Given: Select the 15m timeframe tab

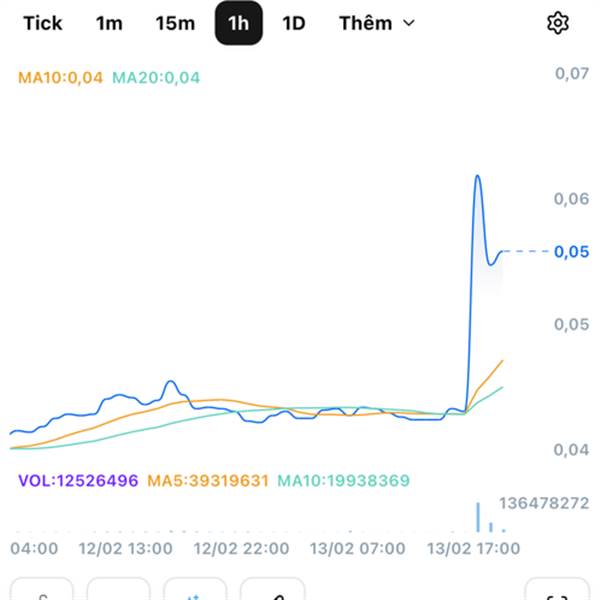Looking at the screenshot, I should click(x=175, y=23).
